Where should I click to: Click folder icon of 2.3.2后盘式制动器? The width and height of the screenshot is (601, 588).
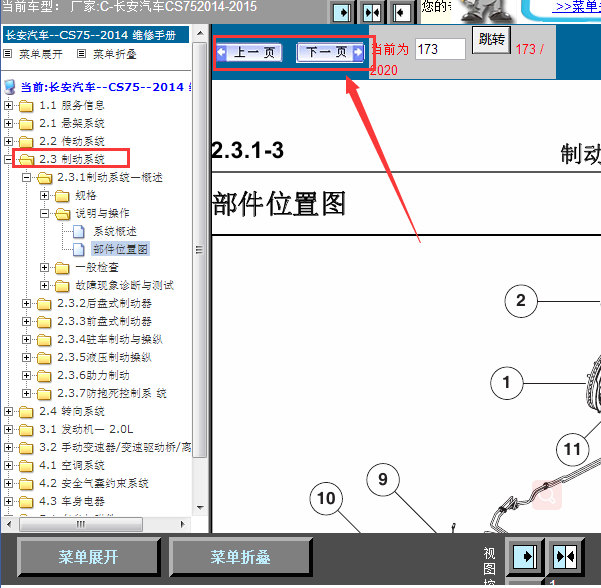pyautogui.click(x=44, y=304)
